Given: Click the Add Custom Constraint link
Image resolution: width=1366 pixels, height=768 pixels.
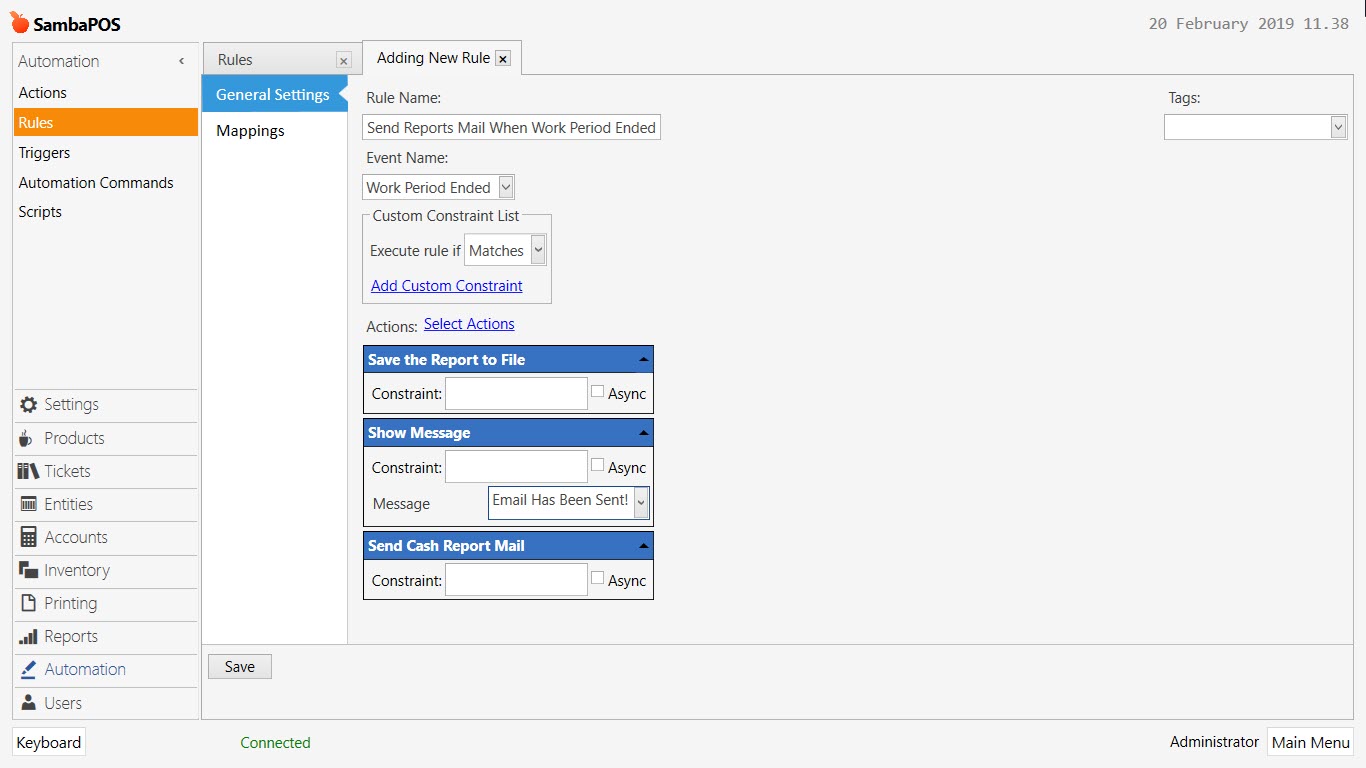Looking at the screenshot, I should (x=446, y=286).
